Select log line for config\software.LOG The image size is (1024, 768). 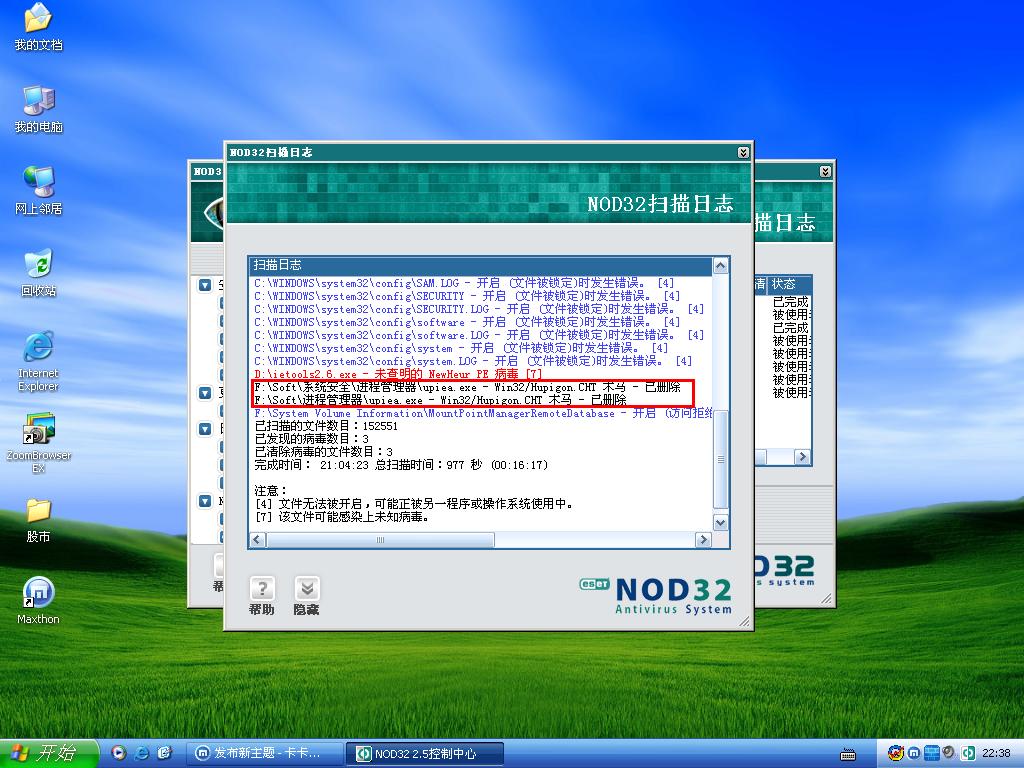479,335
